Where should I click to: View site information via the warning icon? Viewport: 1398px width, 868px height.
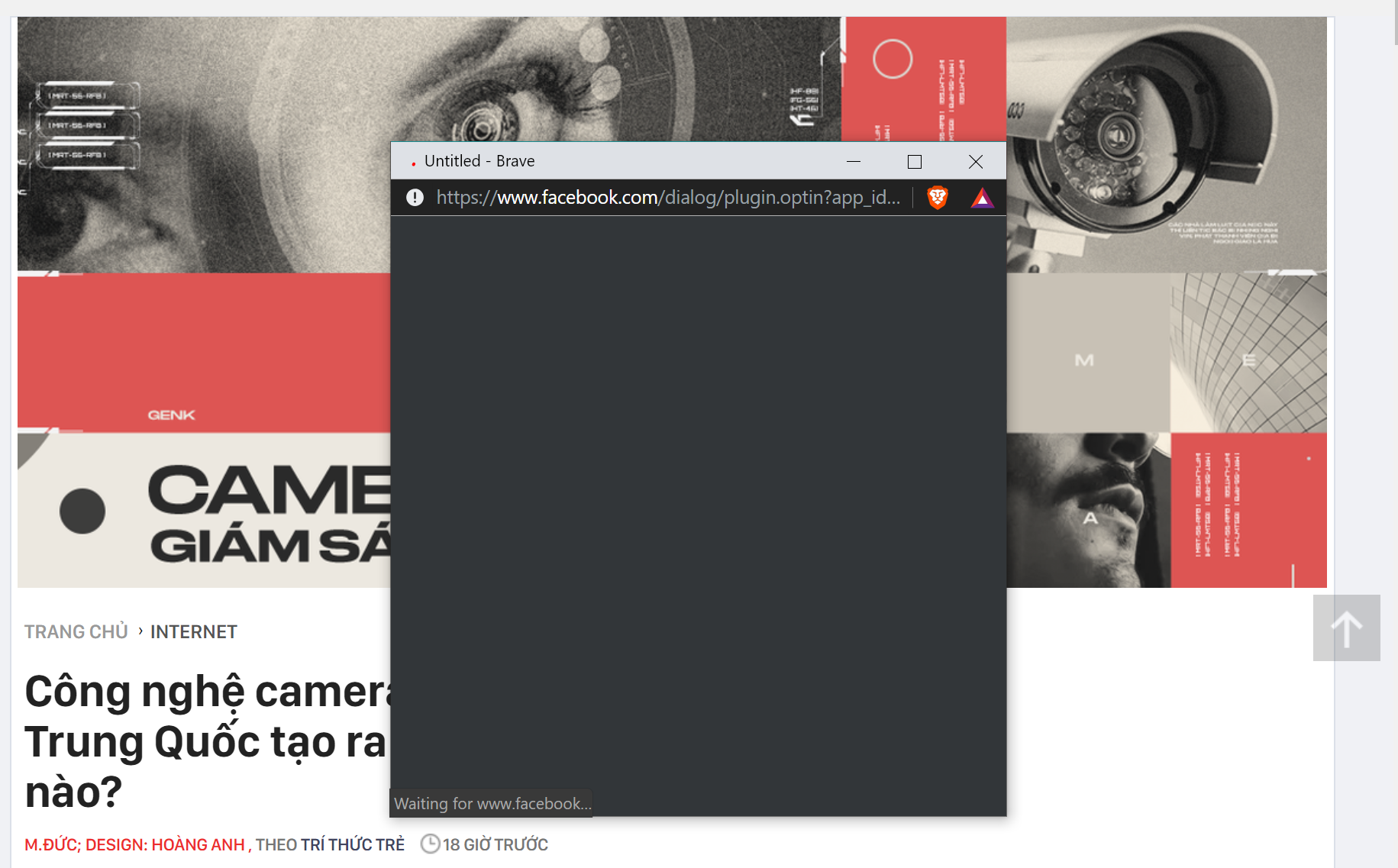[x=415, y=198]
